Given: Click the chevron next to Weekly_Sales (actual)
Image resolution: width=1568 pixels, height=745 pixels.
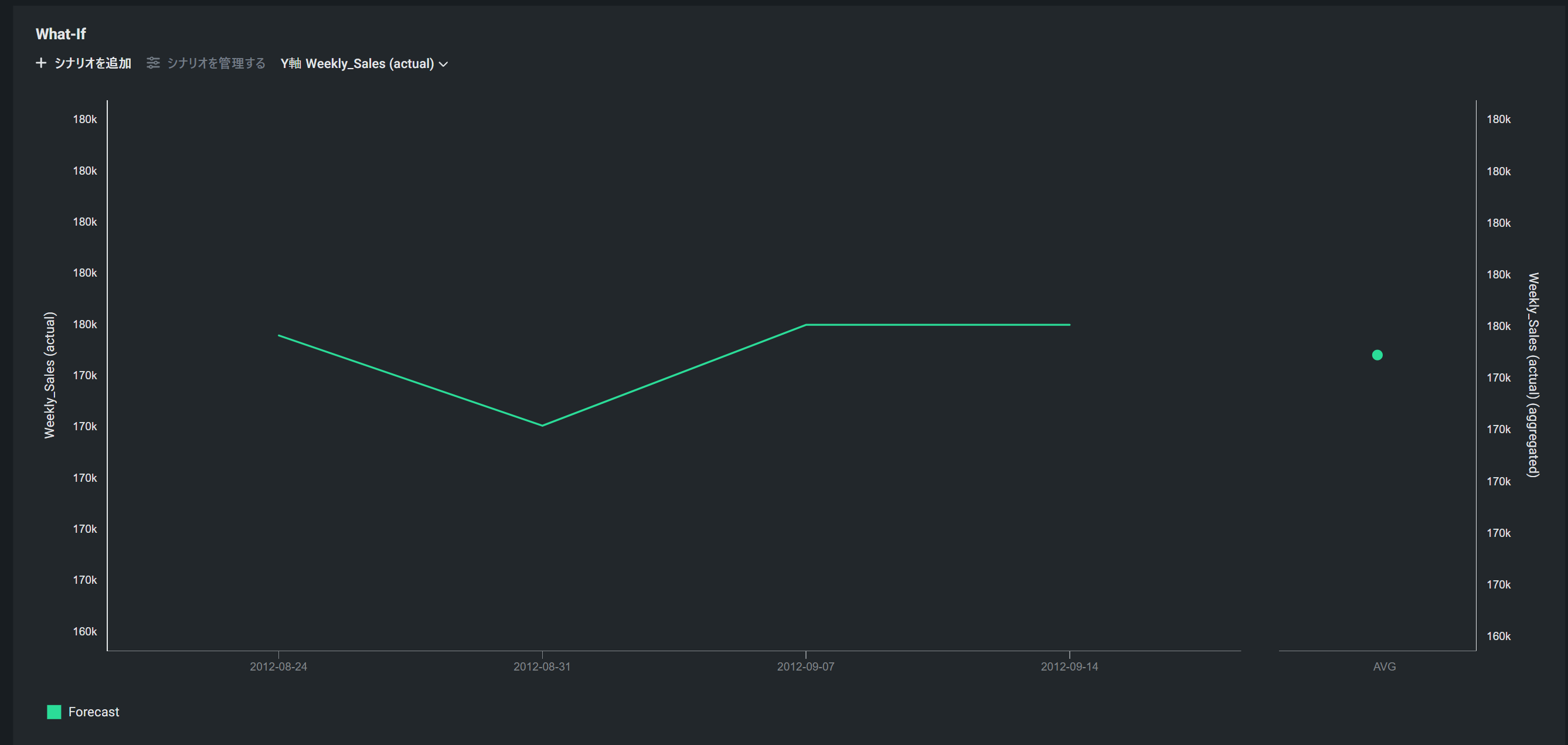Looking at the screenshot, I should [x=444, y=64].
